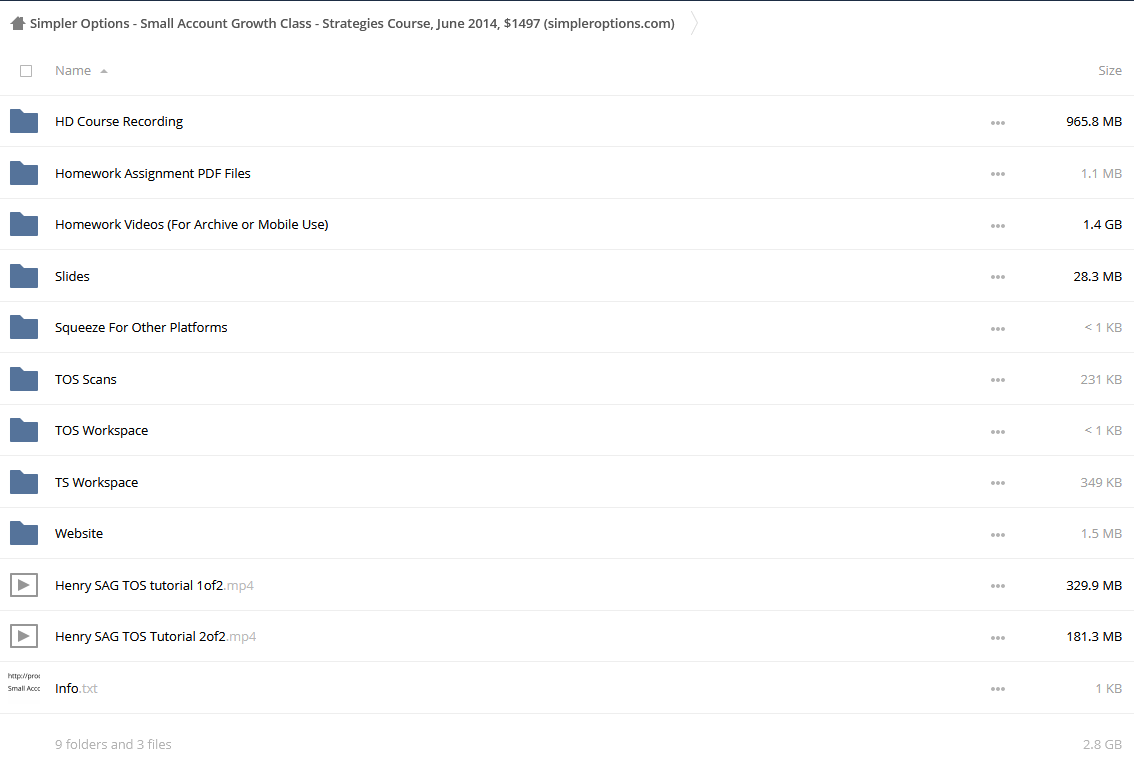
Task: Click the TS Workspace folder icon
Action: (x=24, y=482)
